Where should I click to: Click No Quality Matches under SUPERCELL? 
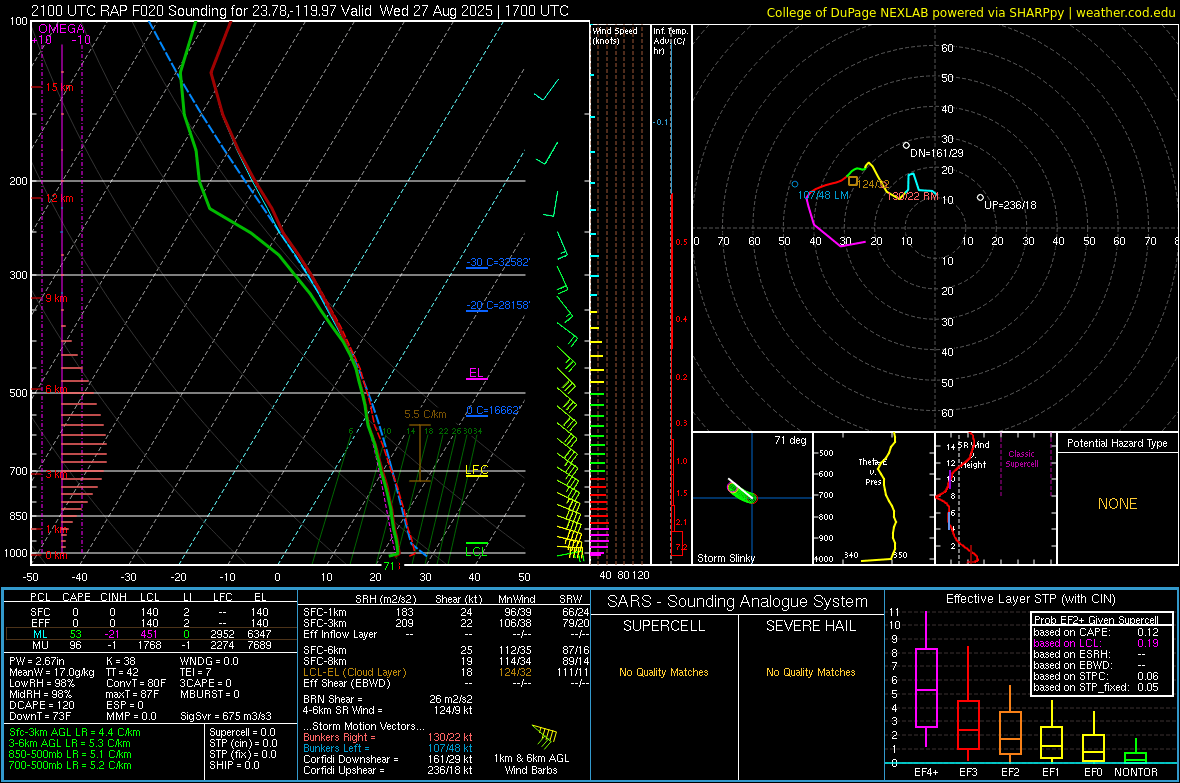(x=664, y=672)
